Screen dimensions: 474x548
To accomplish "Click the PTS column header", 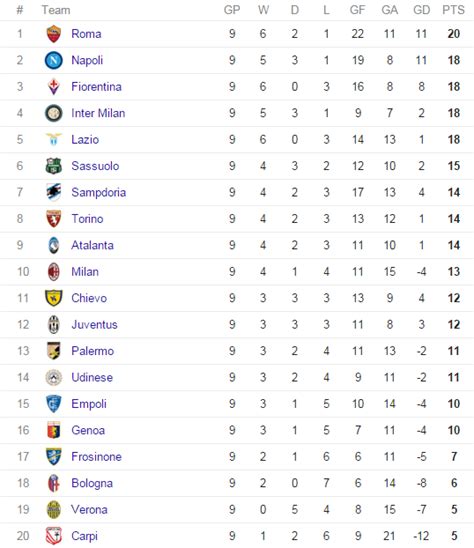I will pyautogui.click(x=453, y=10).
